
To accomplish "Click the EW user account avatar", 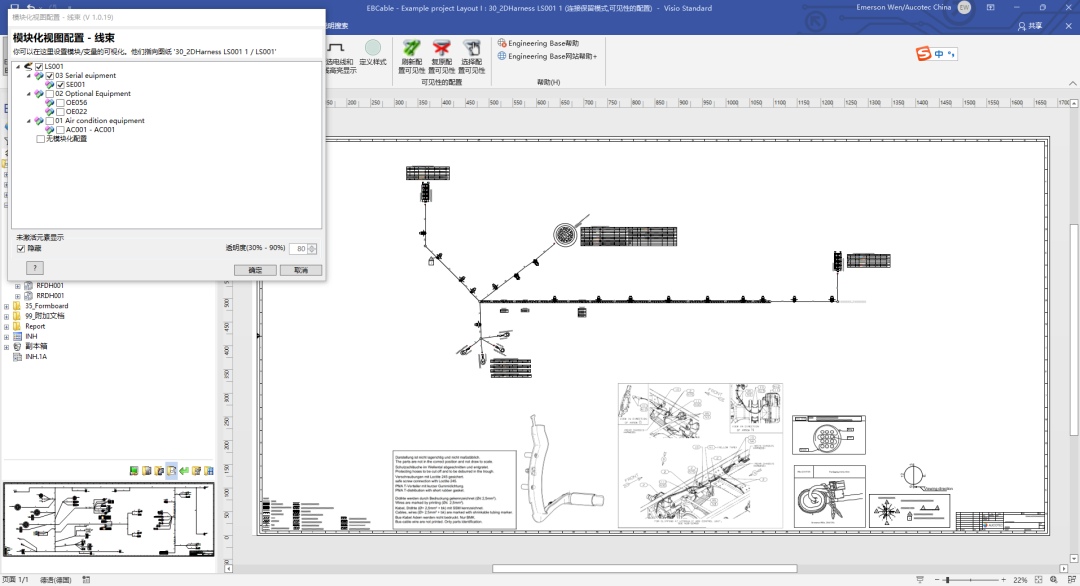I will point(964,7).
